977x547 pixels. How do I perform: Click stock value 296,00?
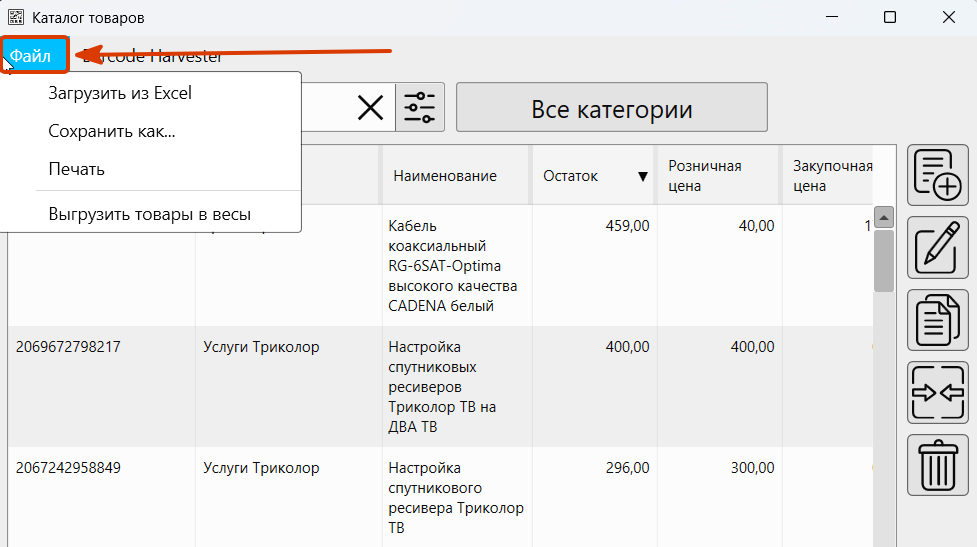[x=627, y=467]
